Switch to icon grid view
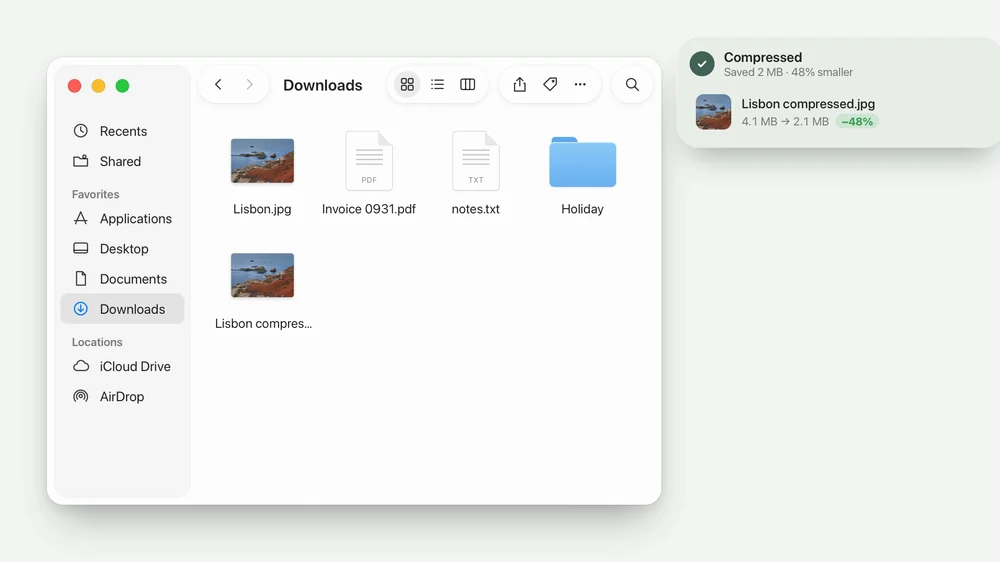The image size is (1000, 562). pyautogui.click(x=407, y=84)
